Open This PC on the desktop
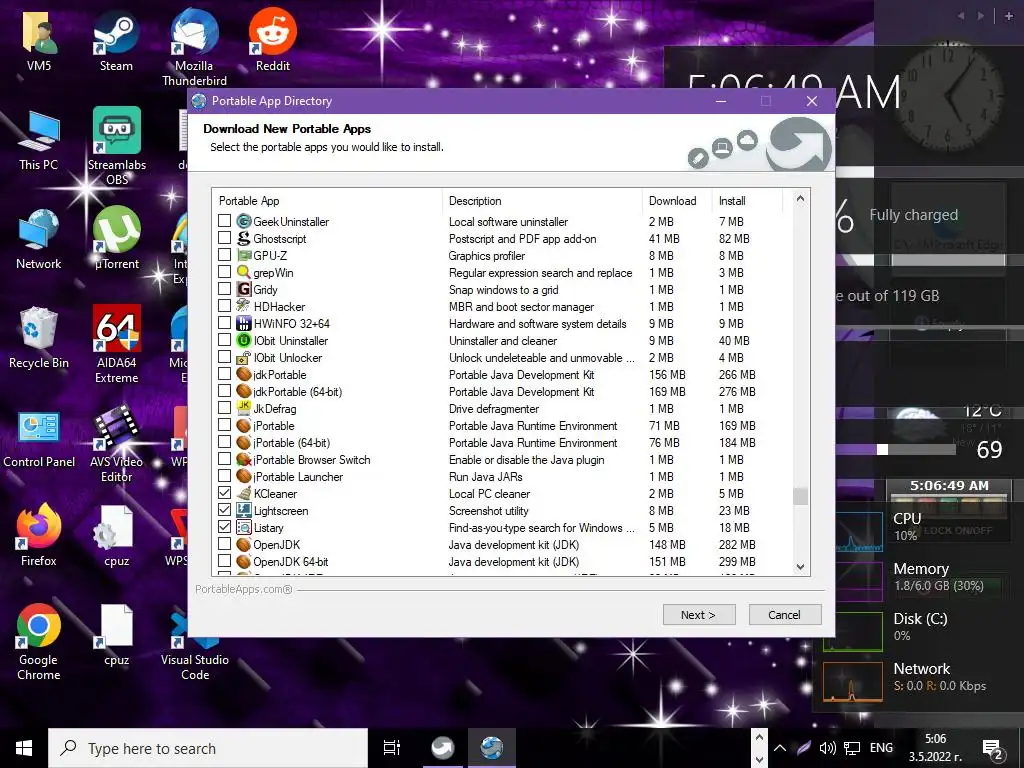Image resolution: width=1024 pixels, height=768 pixels. coord(39,140)
